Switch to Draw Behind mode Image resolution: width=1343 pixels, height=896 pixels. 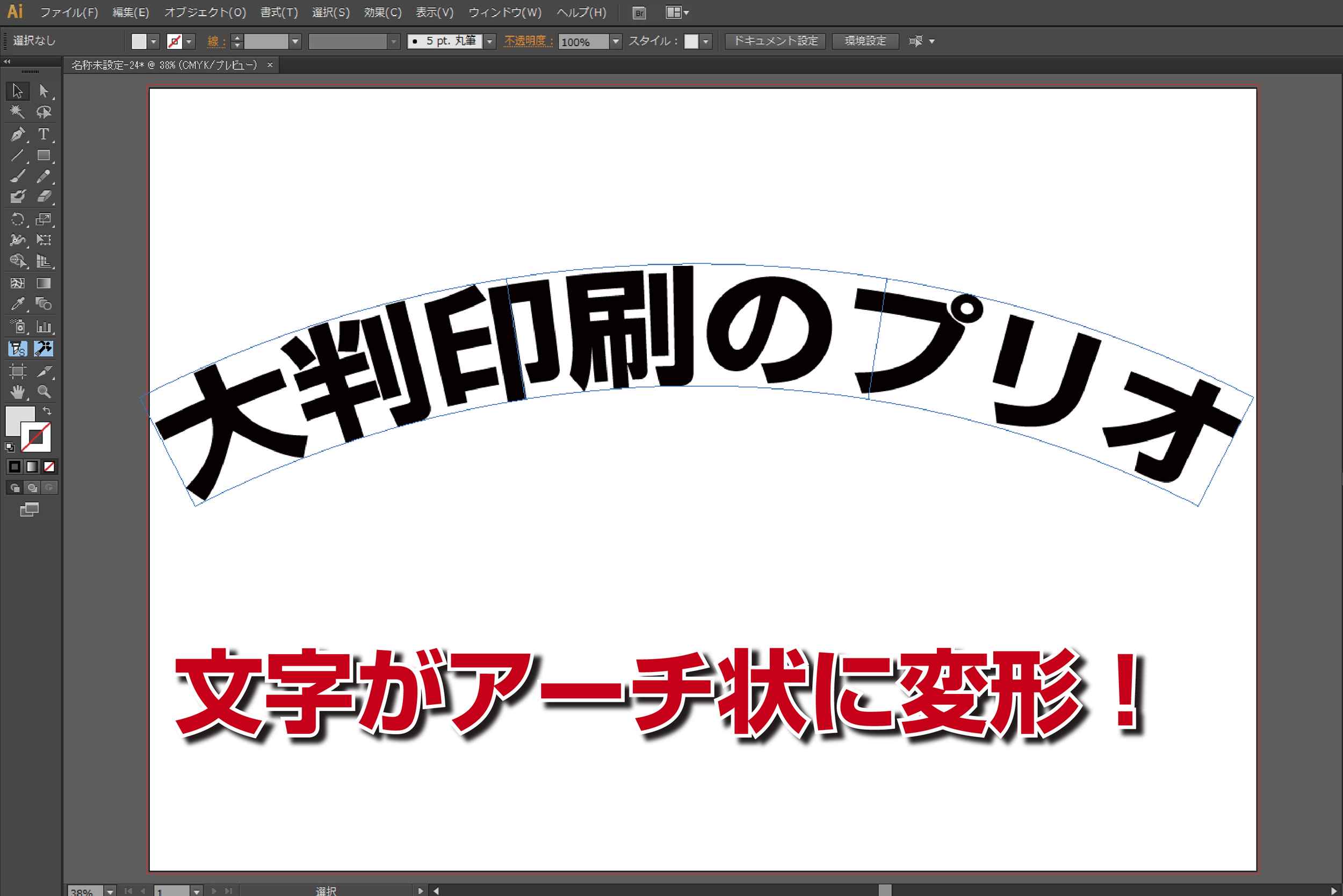32,488
